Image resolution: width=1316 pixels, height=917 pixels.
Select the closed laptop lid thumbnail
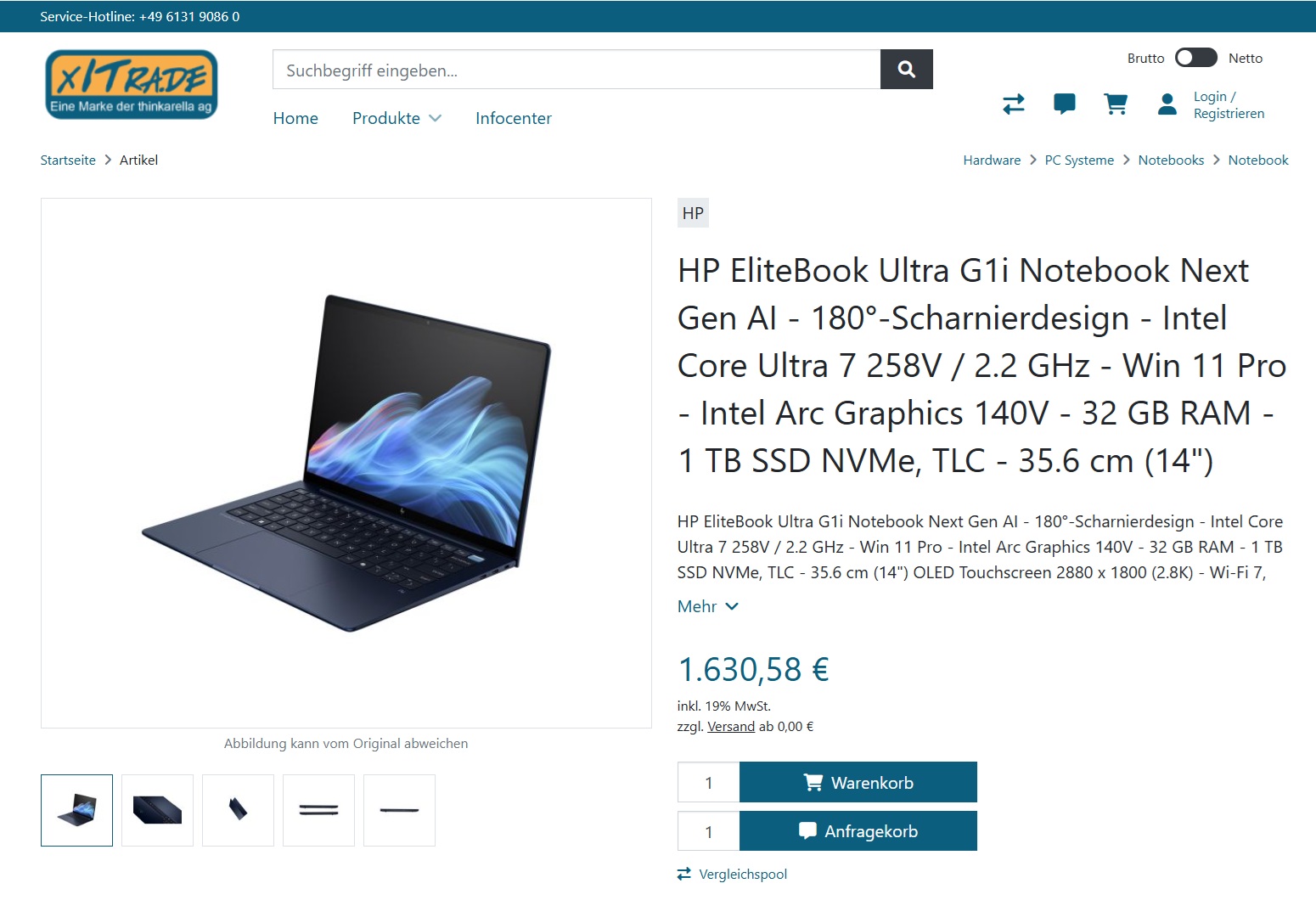point(157,810)
